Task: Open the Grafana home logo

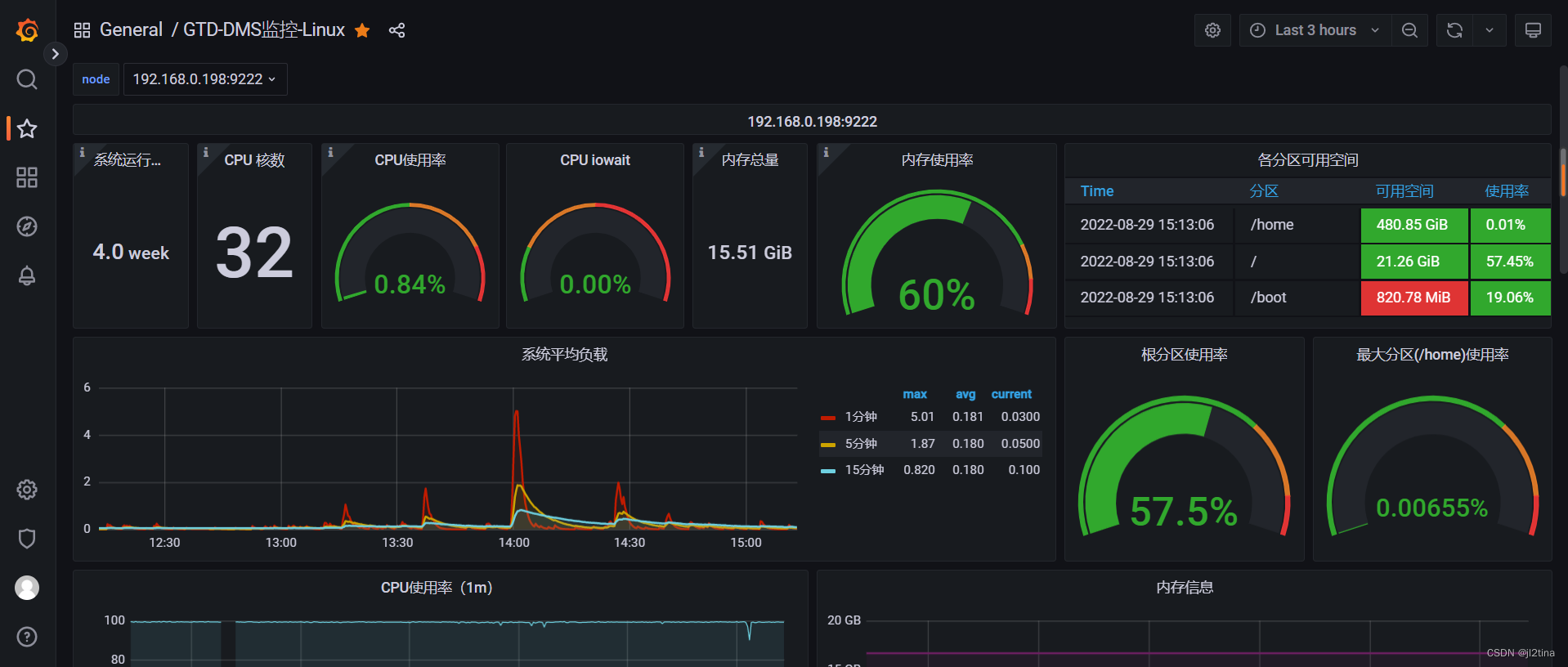Action: pyautogui.click(x=27, y=30)
